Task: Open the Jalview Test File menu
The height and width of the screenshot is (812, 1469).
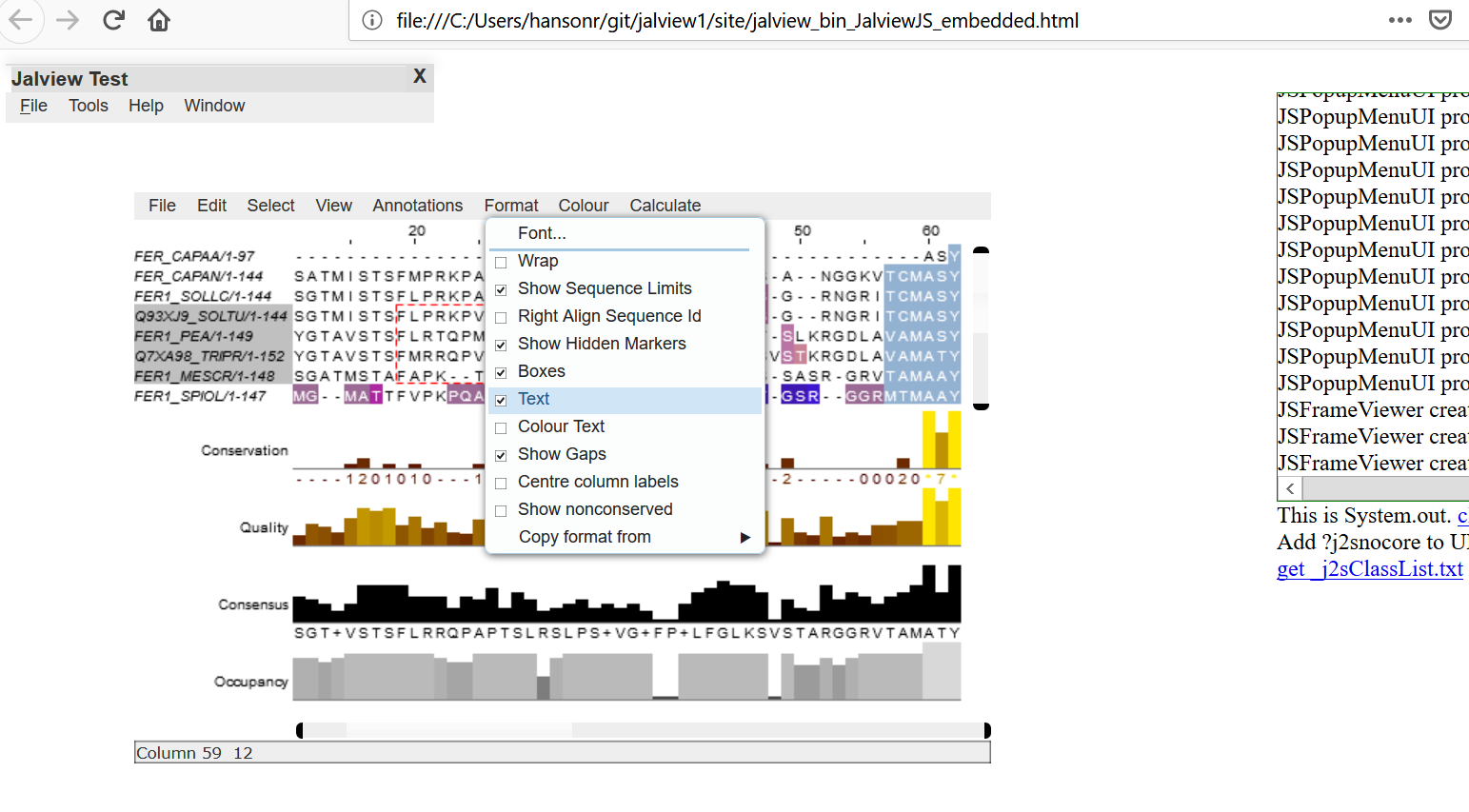Action: click(33, 106)
